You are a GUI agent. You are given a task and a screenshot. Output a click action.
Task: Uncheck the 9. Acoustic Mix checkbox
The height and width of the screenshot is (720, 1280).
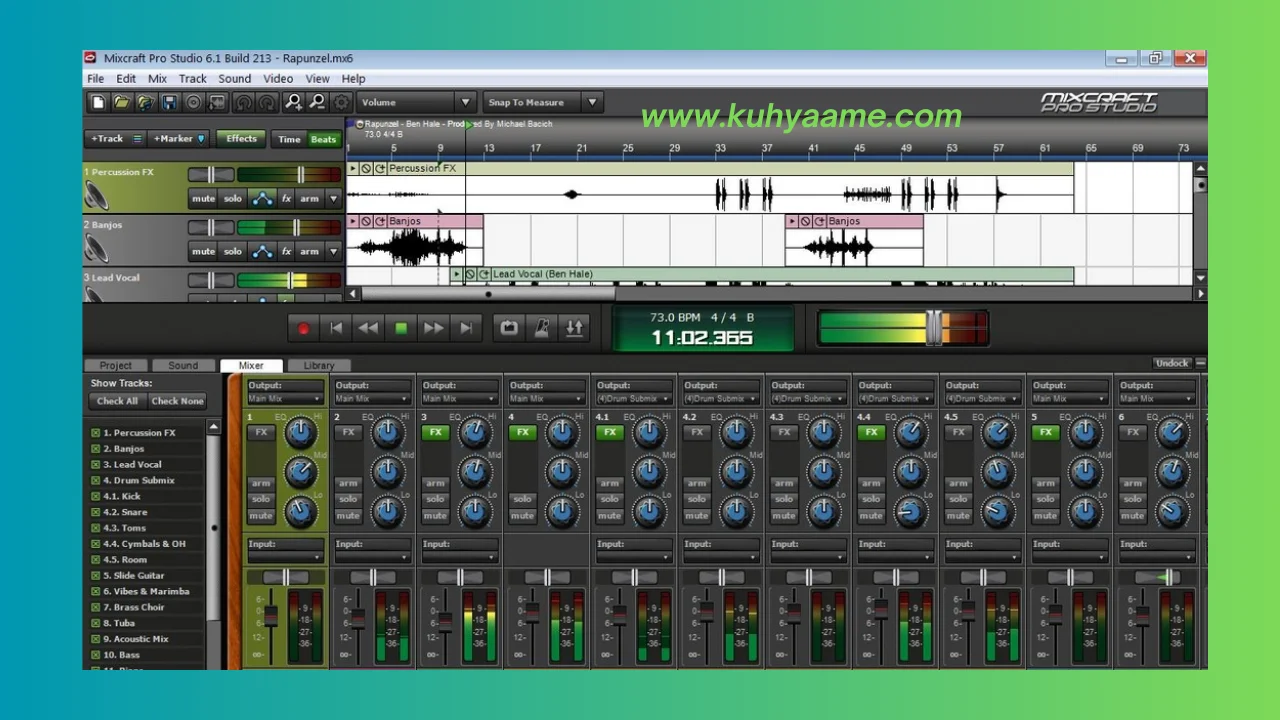pos(96,639)
